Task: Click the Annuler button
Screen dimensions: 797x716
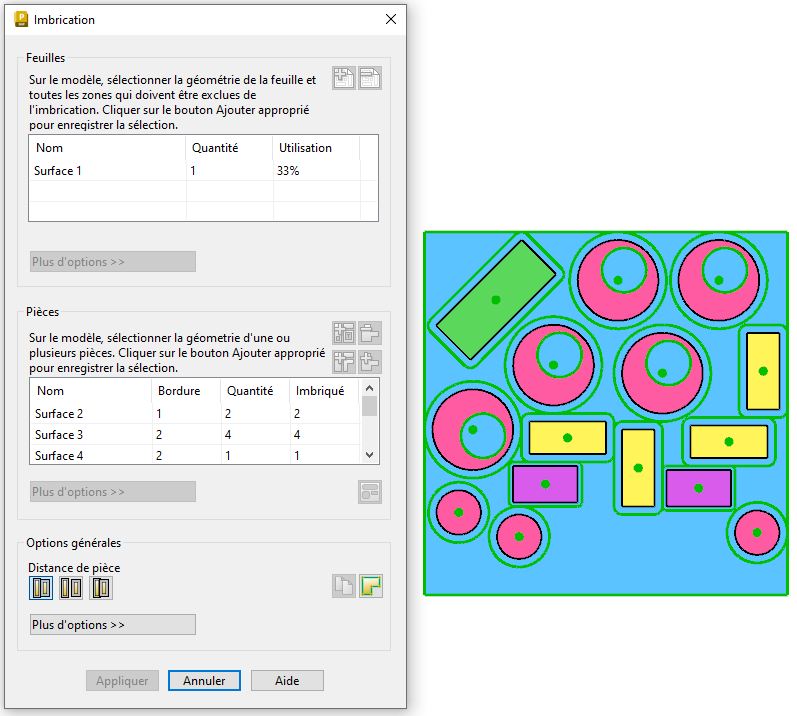Action: coord(204,681)
